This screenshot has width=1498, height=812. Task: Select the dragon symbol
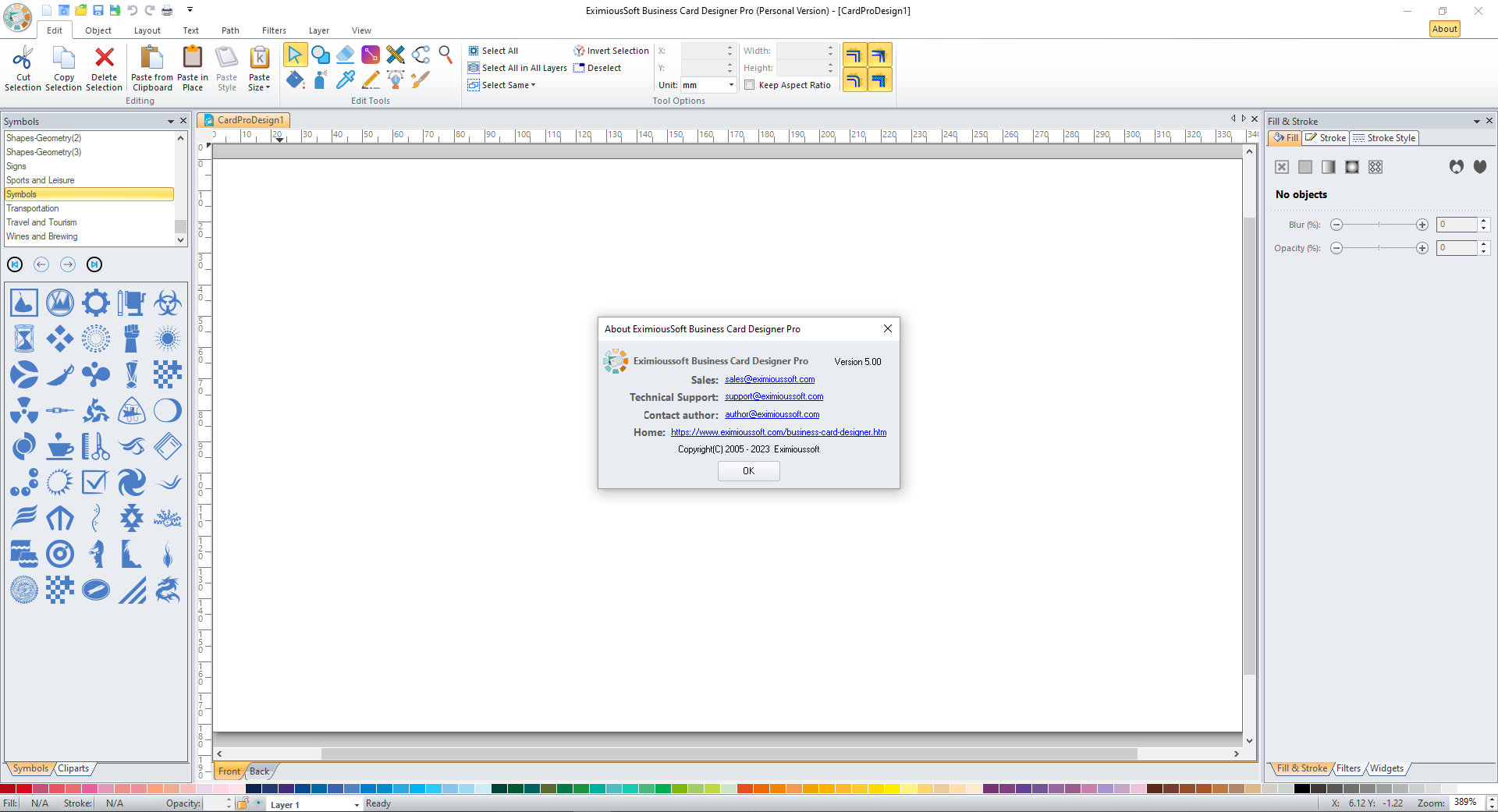tap(168, 590)
